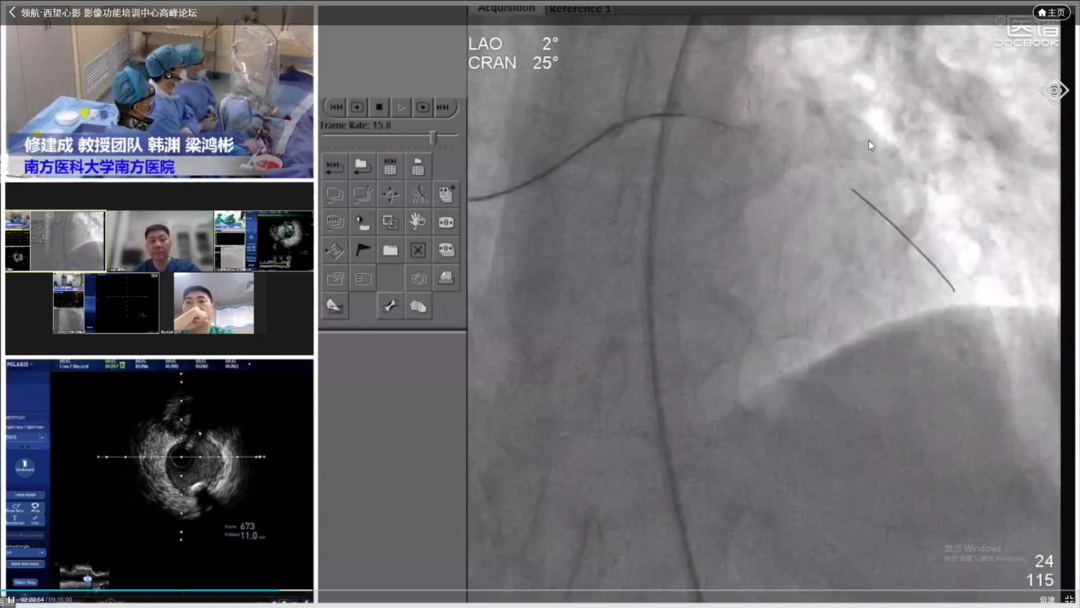
Task: Click the boxed X delete icon
Action: point(418,250)
